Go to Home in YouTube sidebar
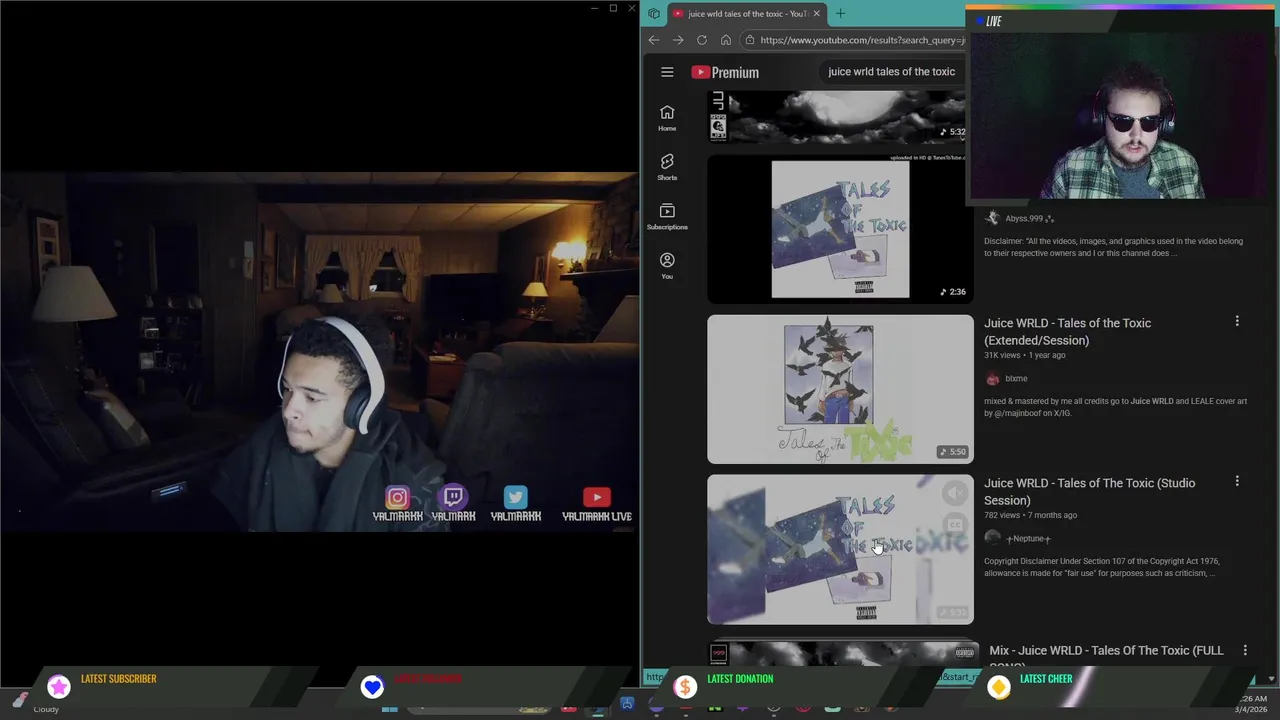Screen dimensions: 1280x720 click(x=667, y=118)
